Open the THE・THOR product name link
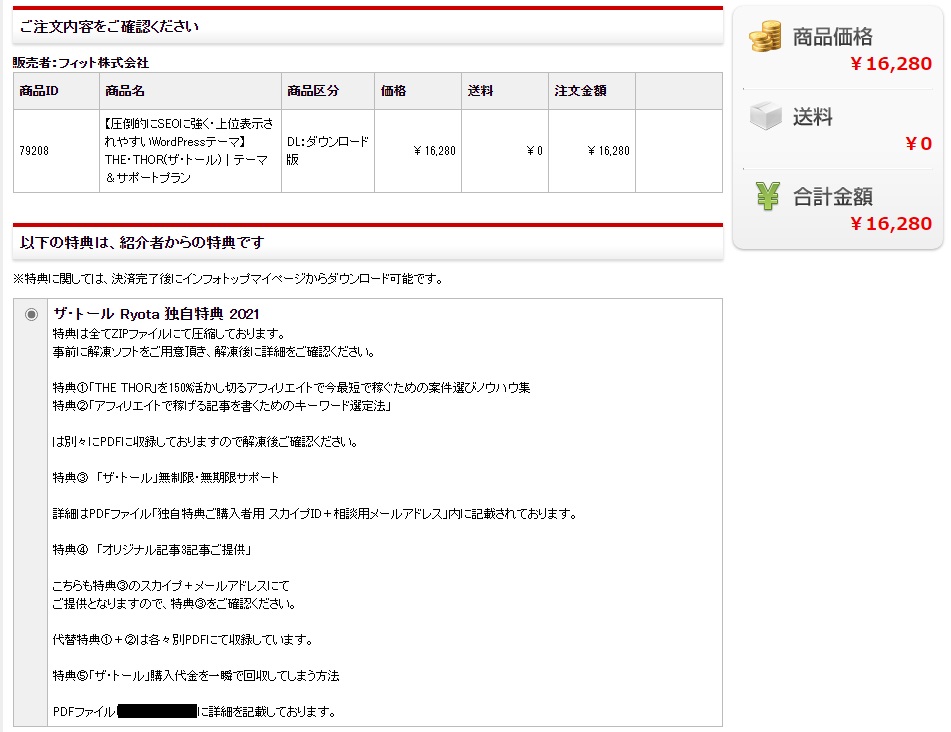 pyautogui.click(x=189, y=150)
